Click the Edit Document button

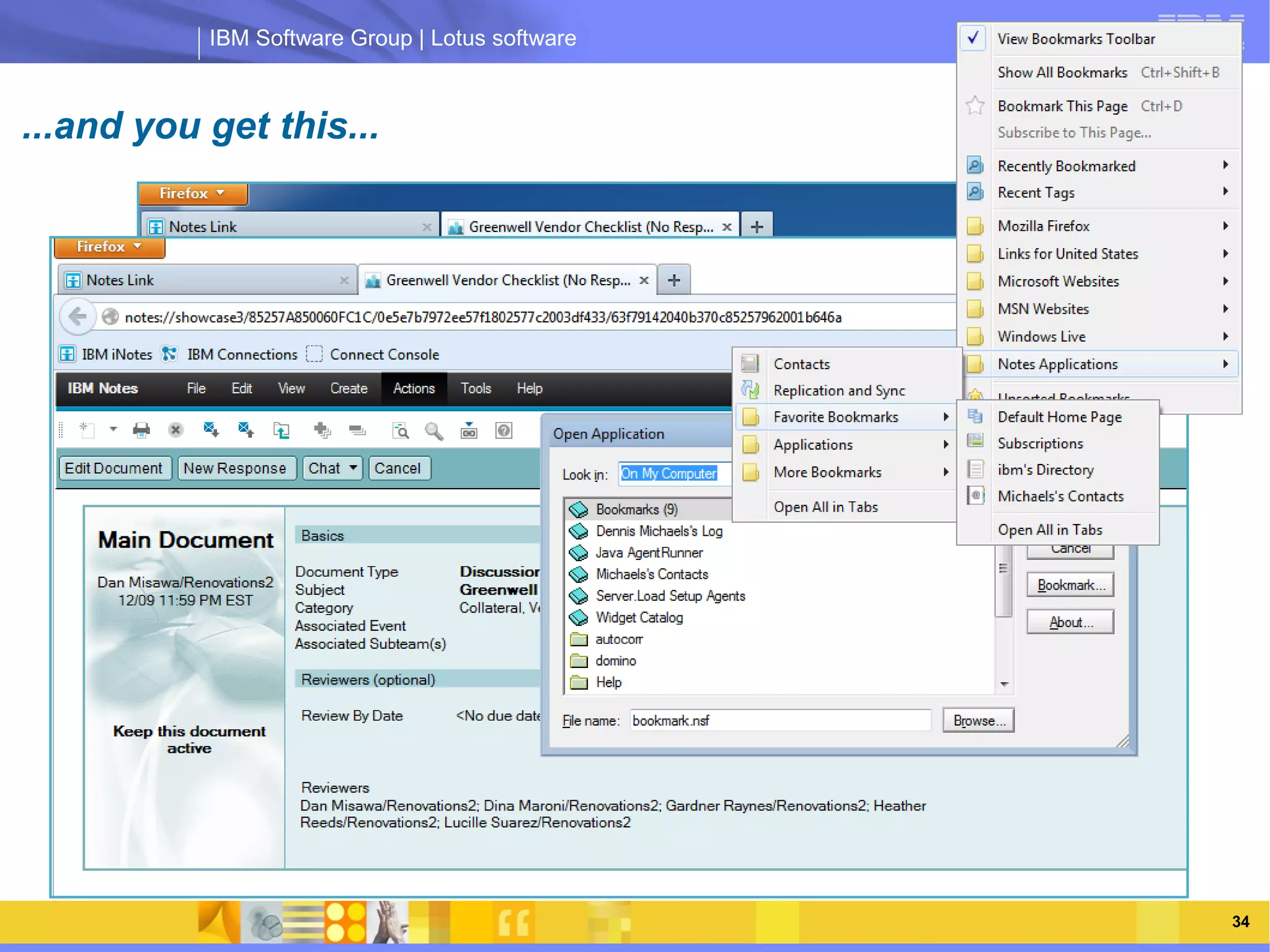coord(114,468)
